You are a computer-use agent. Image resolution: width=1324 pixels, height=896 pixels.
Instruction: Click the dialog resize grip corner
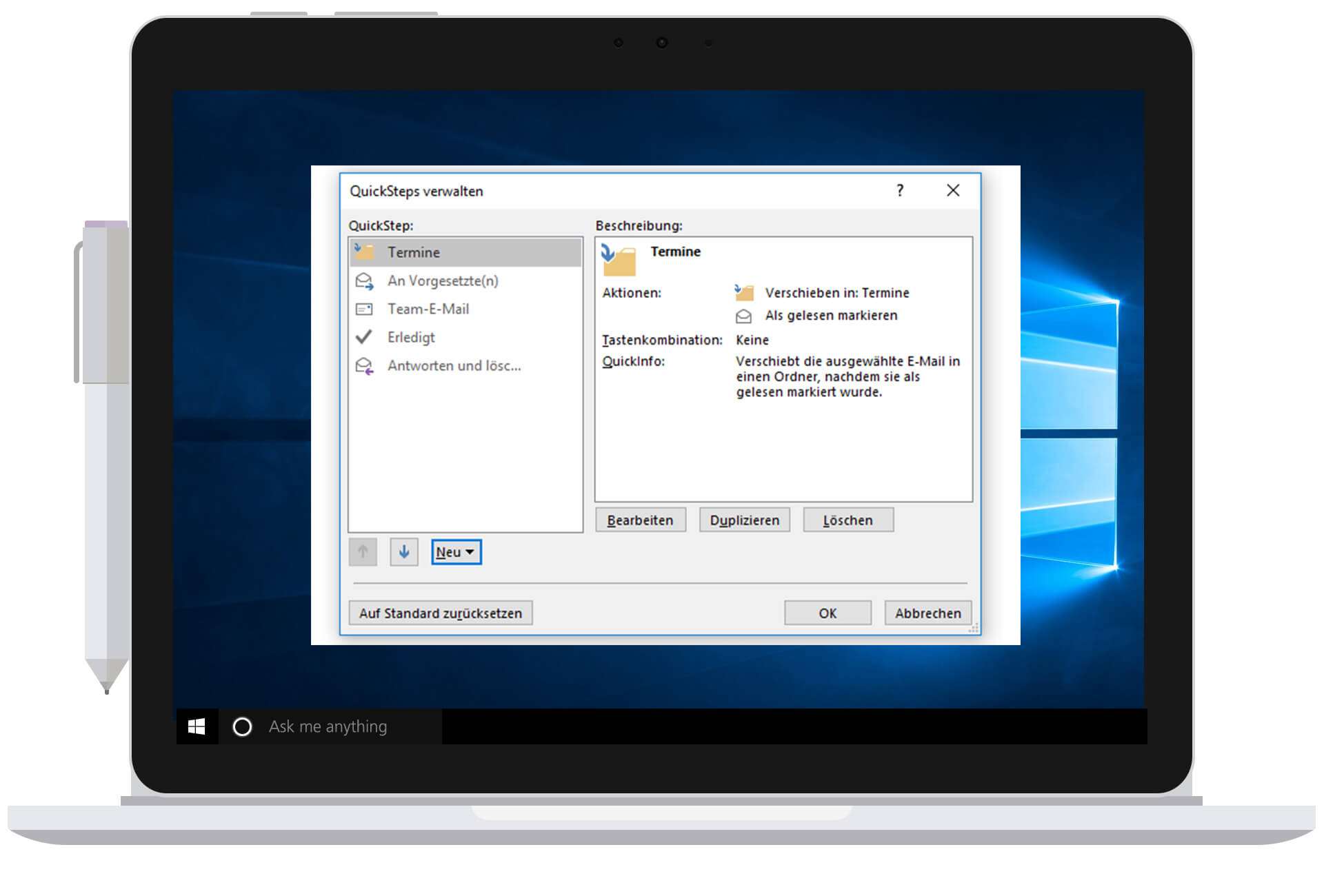click(974, 628)
